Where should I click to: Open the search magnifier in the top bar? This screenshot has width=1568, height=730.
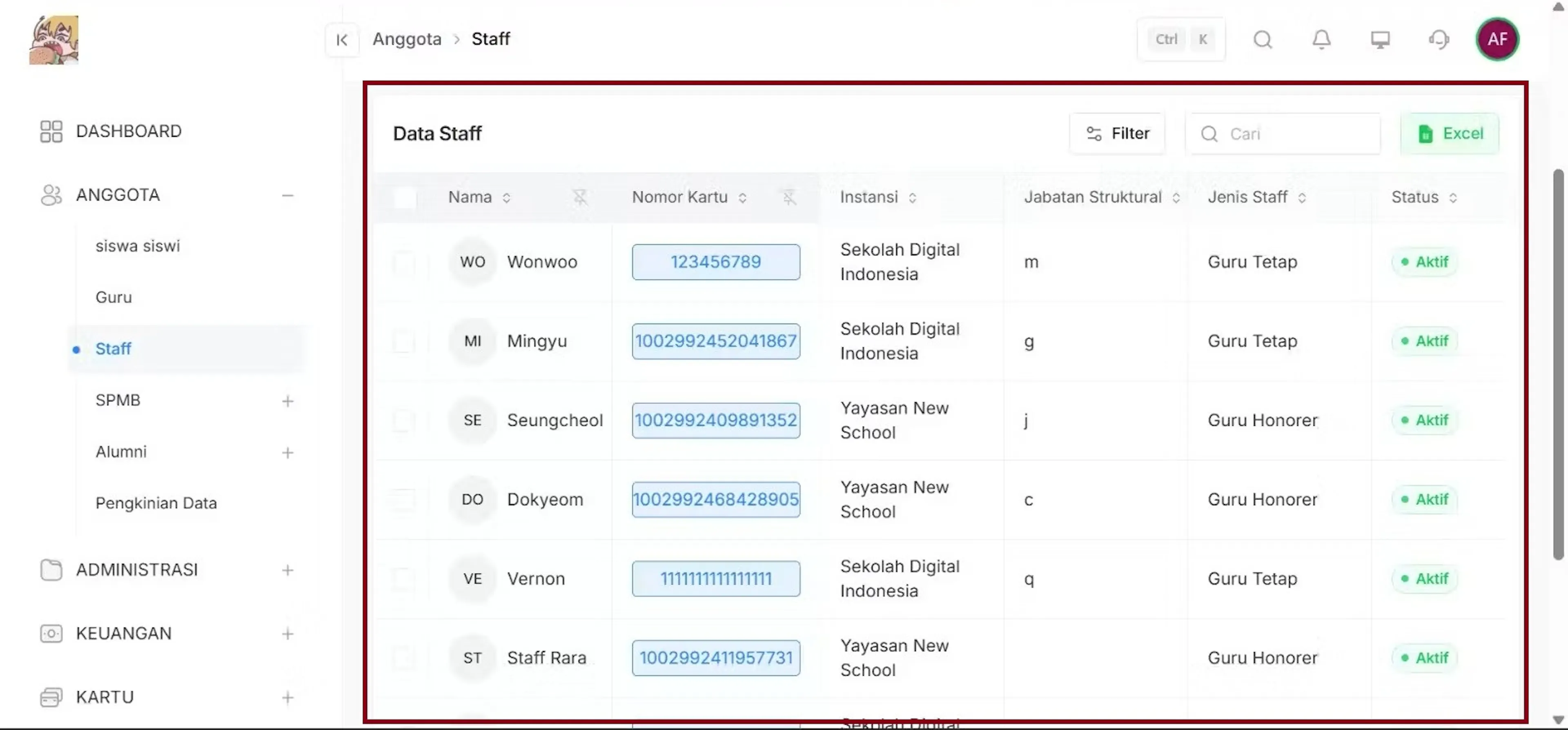click(1263, 40)
